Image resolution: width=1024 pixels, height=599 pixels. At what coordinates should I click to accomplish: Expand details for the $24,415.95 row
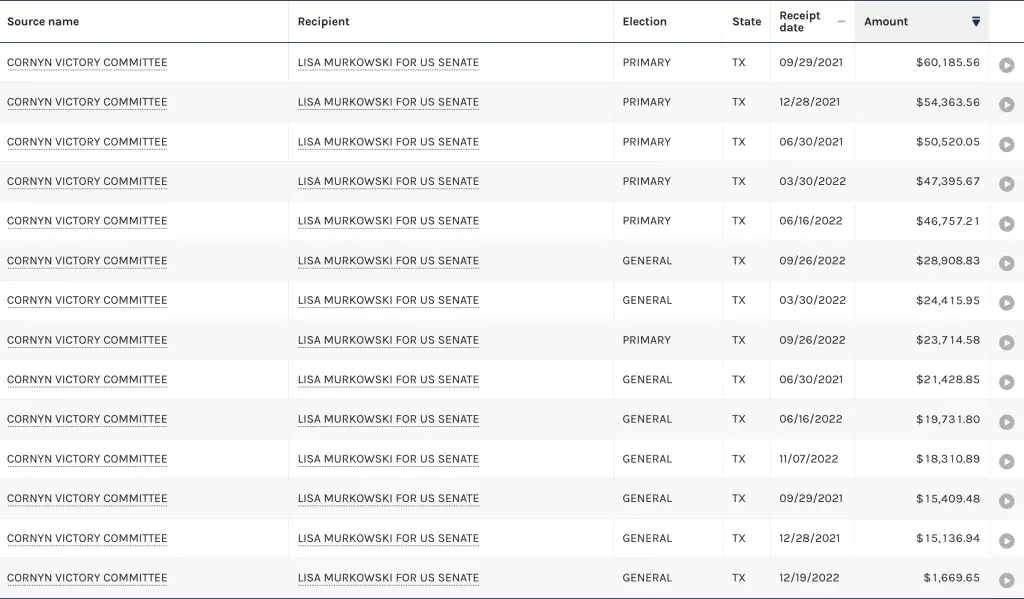pyautogui.click(x=1006, y=302)
